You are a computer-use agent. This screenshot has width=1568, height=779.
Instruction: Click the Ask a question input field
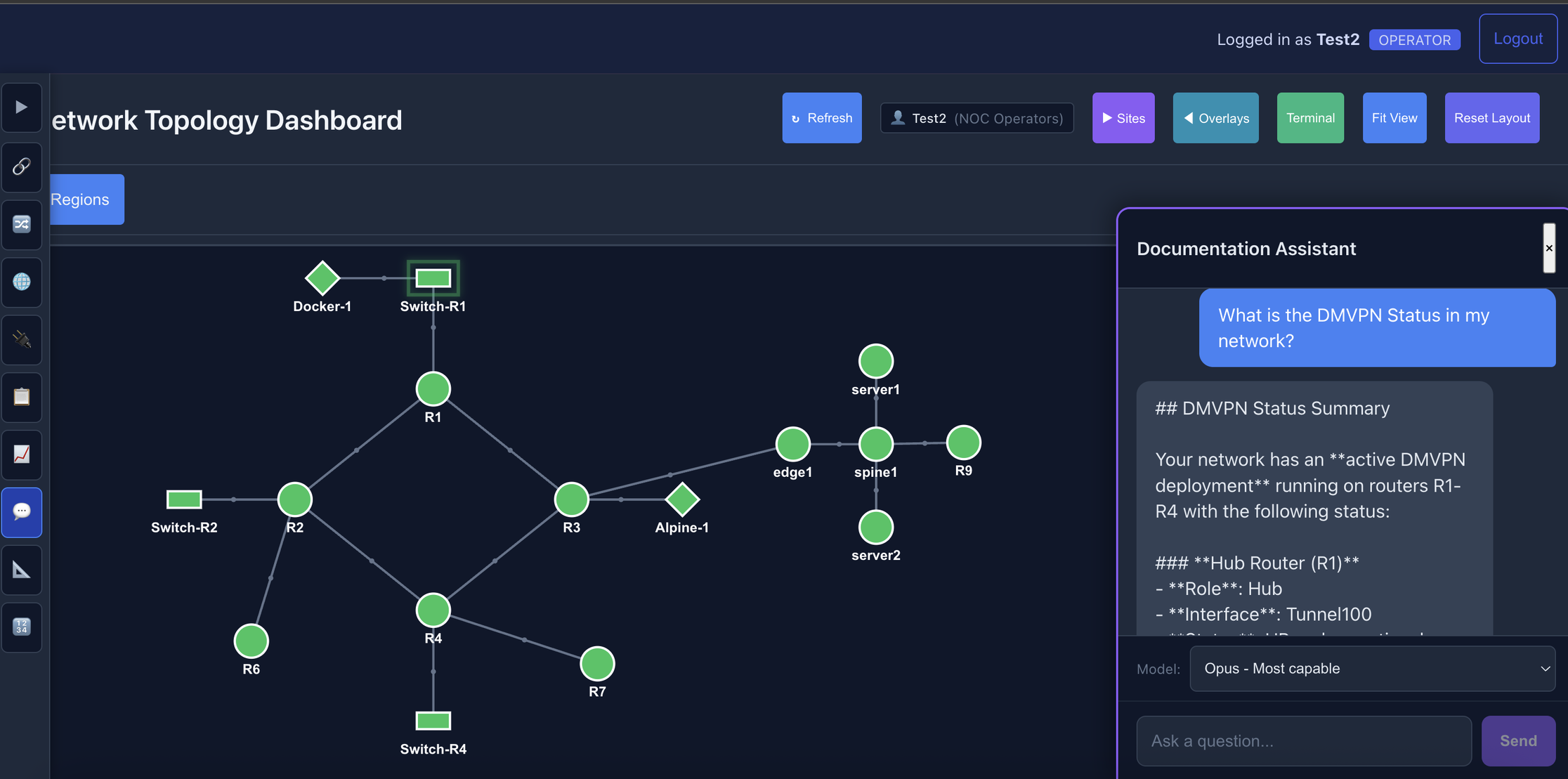[x=1303, y=741]
